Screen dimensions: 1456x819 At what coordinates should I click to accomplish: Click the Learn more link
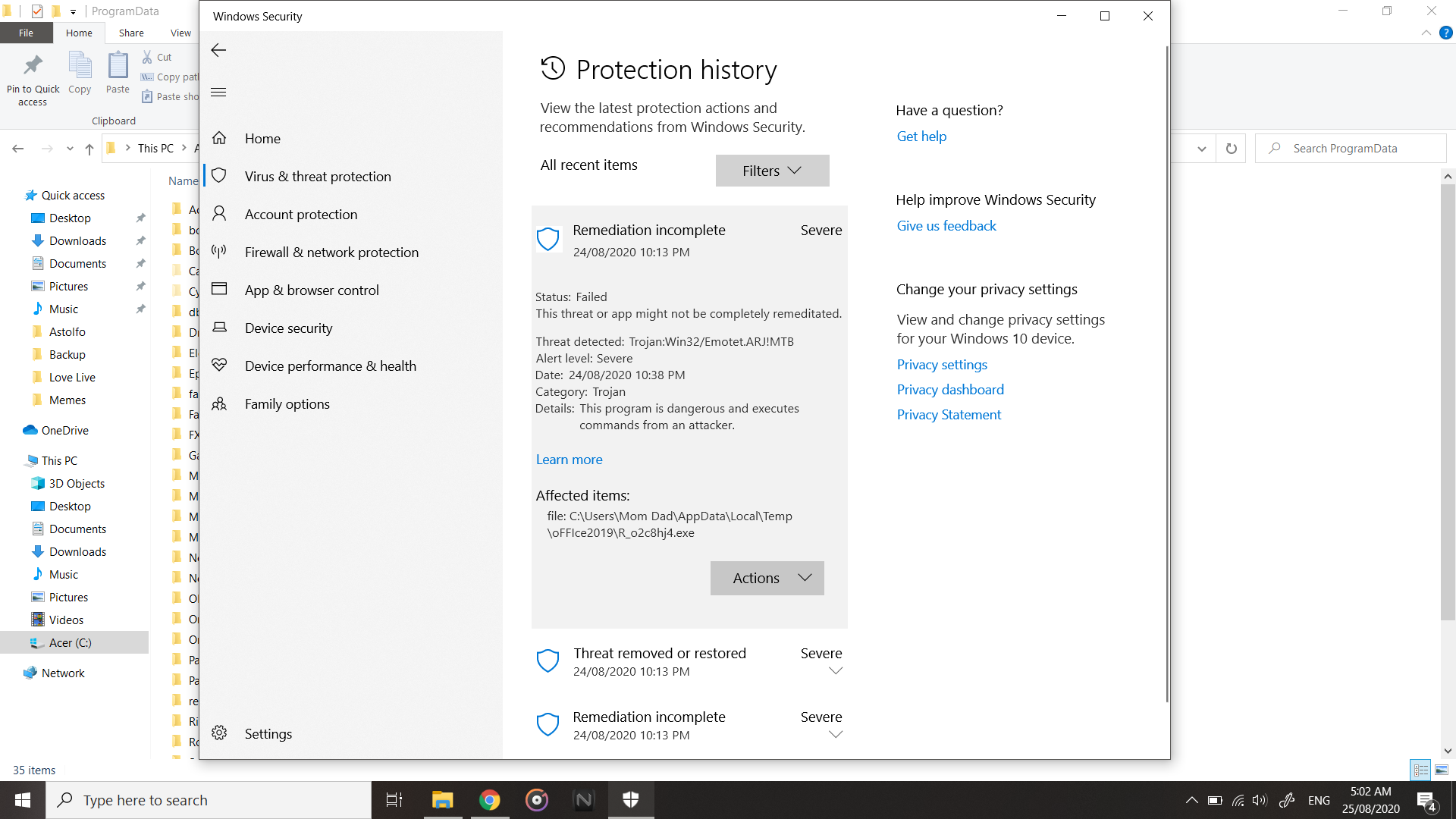point(569,460)
